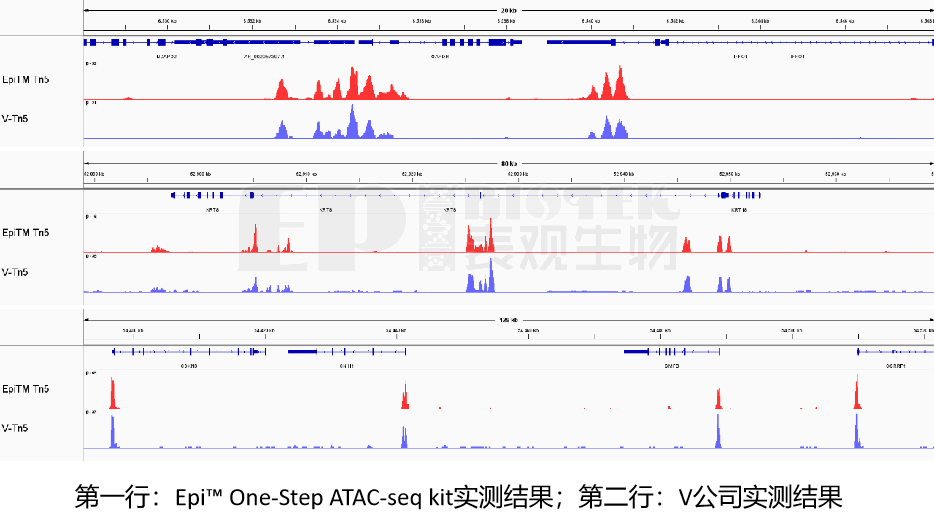Select the V-Tn5 track label in the 20 kb panel
Viewport: 934px width, 522px height.
click(x=15, y=119)
